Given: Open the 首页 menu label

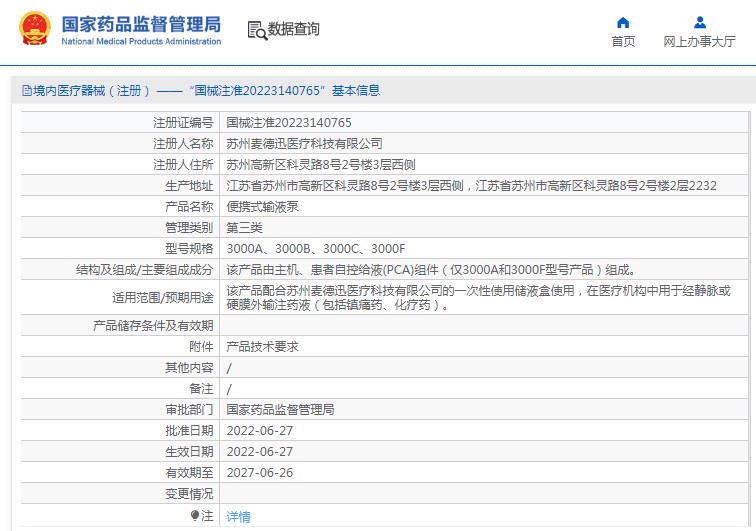Looking at the screenshot, I should [x=623, y=41].
